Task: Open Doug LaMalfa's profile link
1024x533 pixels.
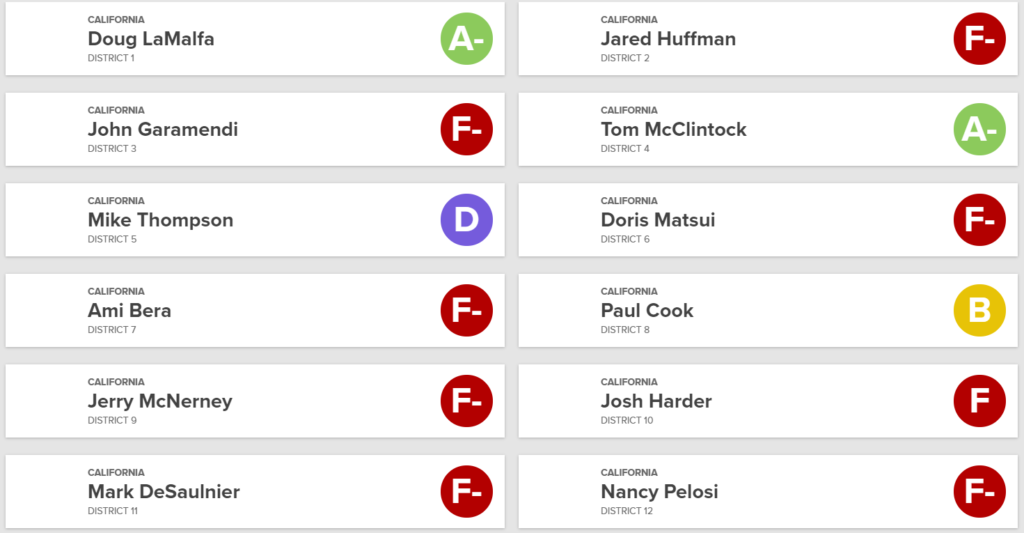Action: [x=151, y=39]
